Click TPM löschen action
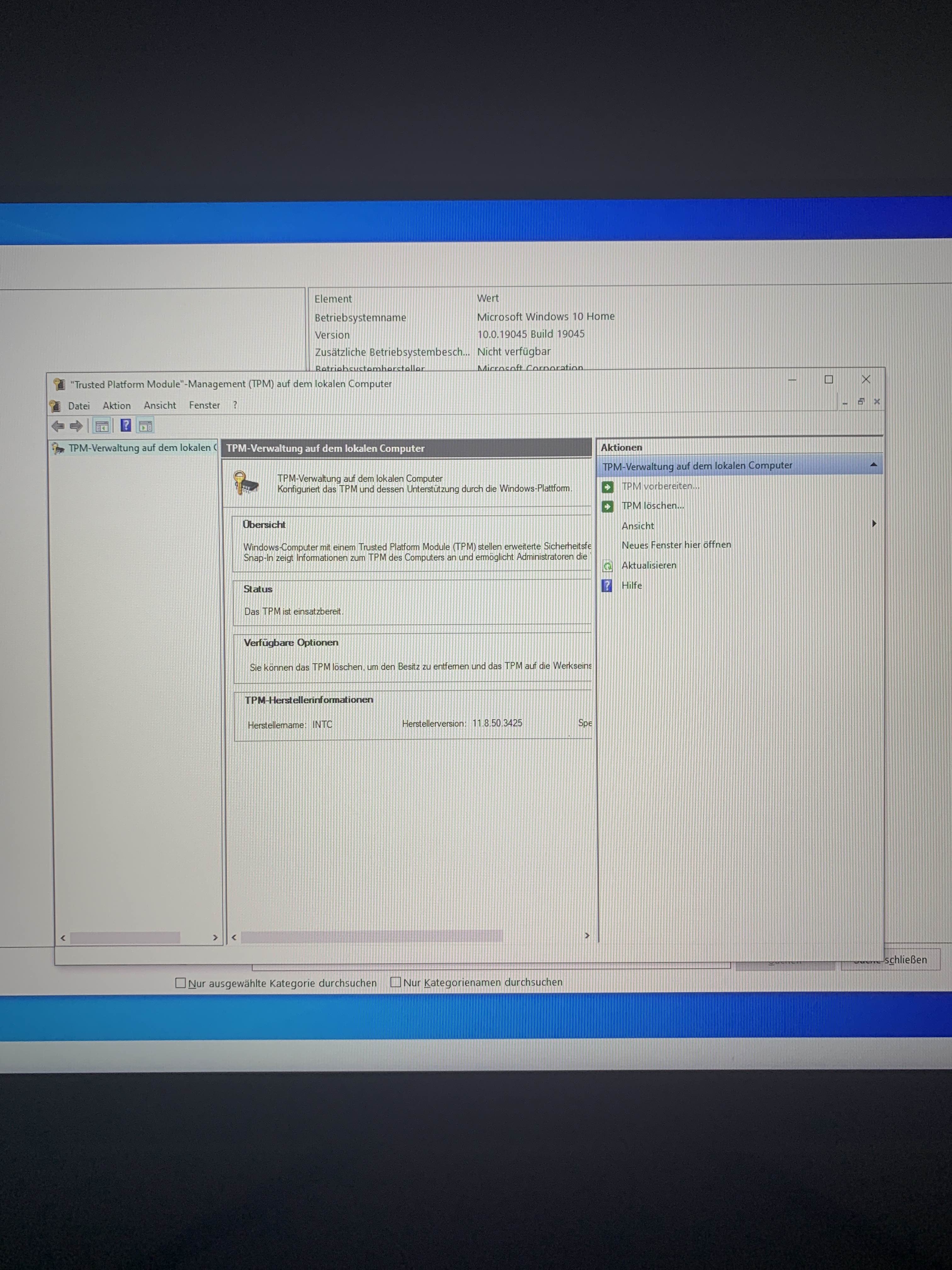This screenshot has width=952, height=1270. (x=653, y=506)
